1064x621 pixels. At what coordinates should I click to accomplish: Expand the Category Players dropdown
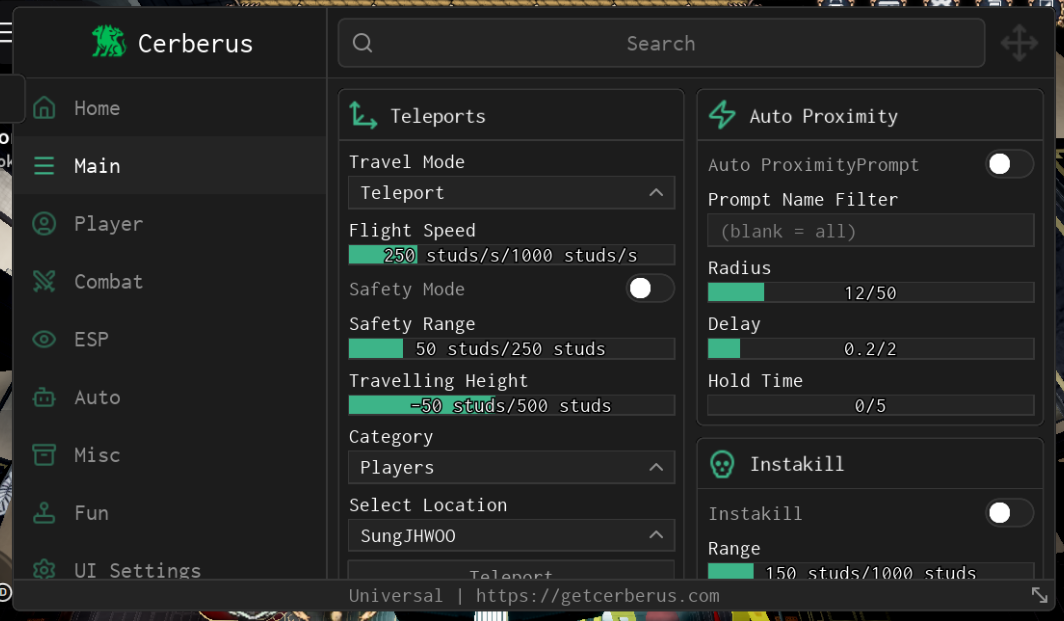click(511, 468)
